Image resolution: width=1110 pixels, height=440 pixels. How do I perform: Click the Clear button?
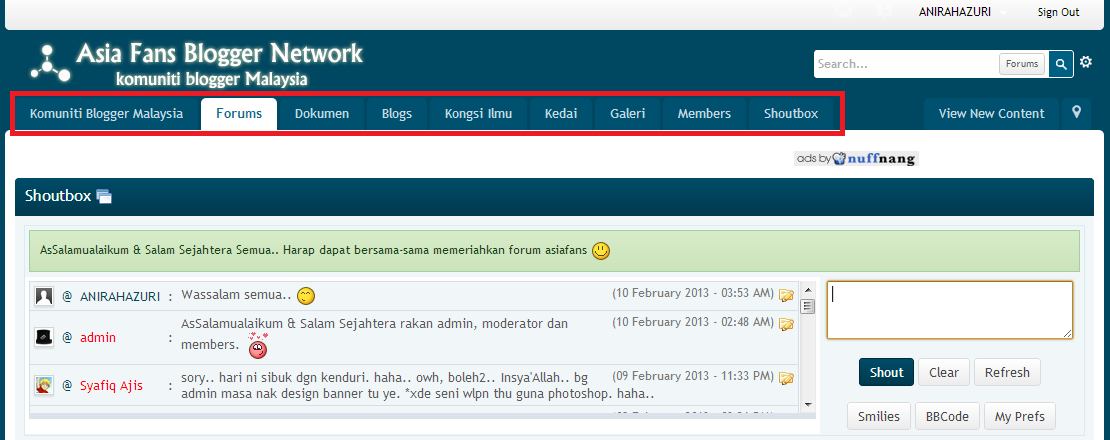(944, 372)
